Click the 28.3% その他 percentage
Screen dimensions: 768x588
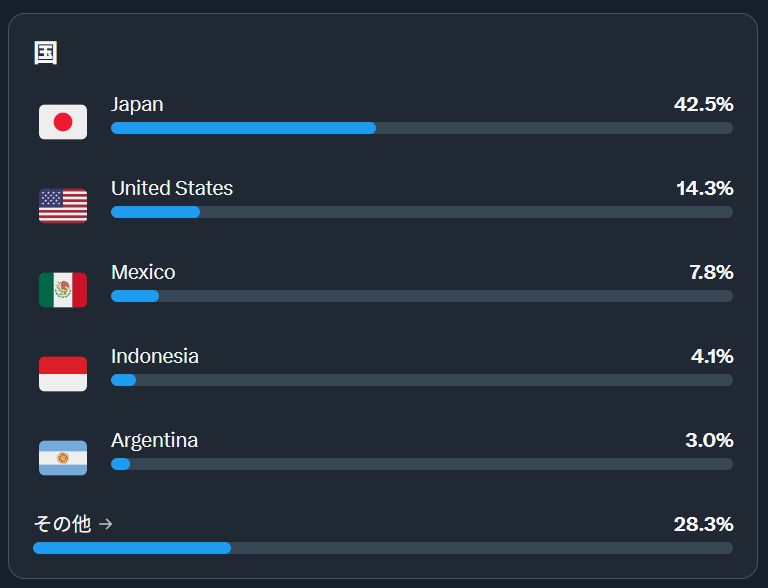click(x=704, y=524)
